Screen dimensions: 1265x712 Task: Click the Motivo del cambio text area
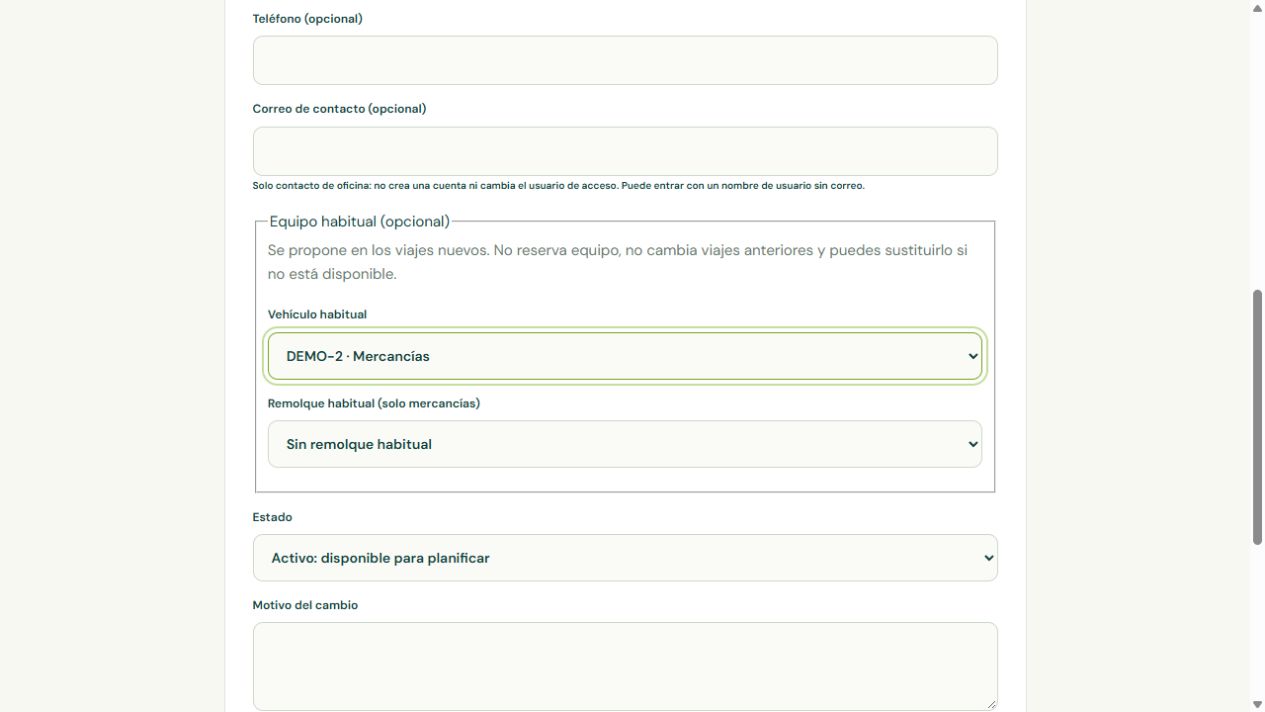click(625, 666)
